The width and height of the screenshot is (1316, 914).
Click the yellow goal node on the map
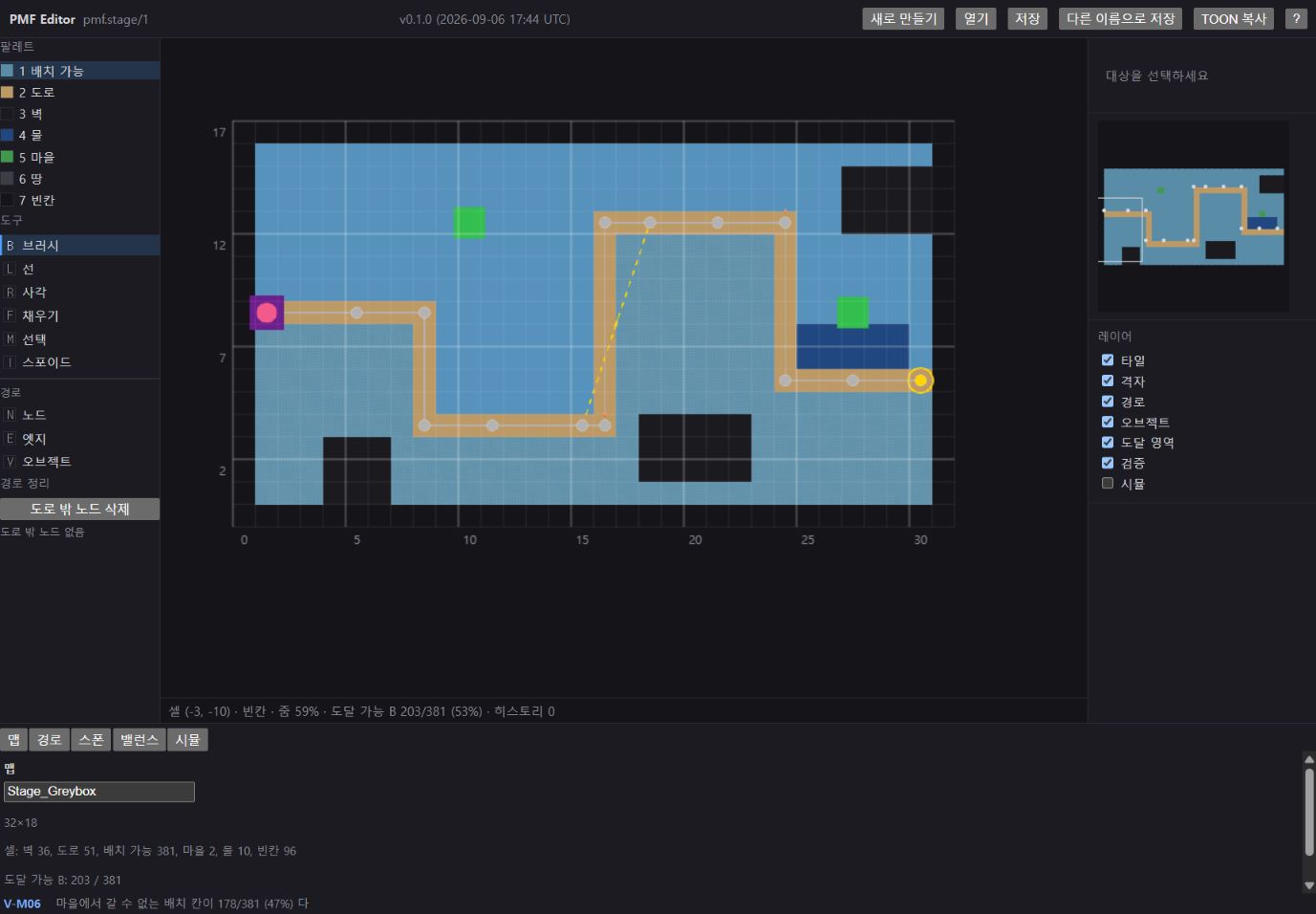[x=920, y=381]
